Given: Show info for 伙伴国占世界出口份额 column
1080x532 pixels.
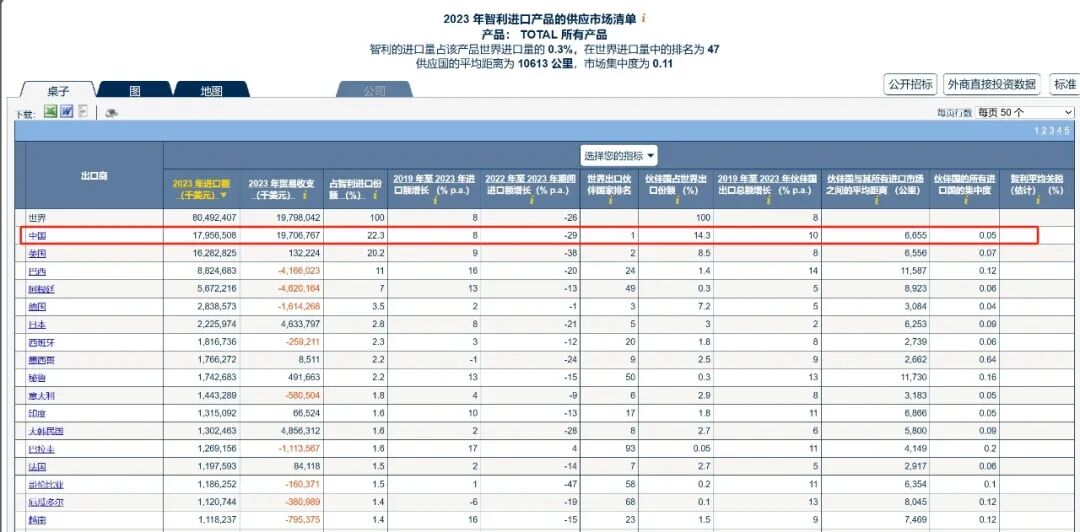Looking at the screenshot, I should tap(677, 200).
